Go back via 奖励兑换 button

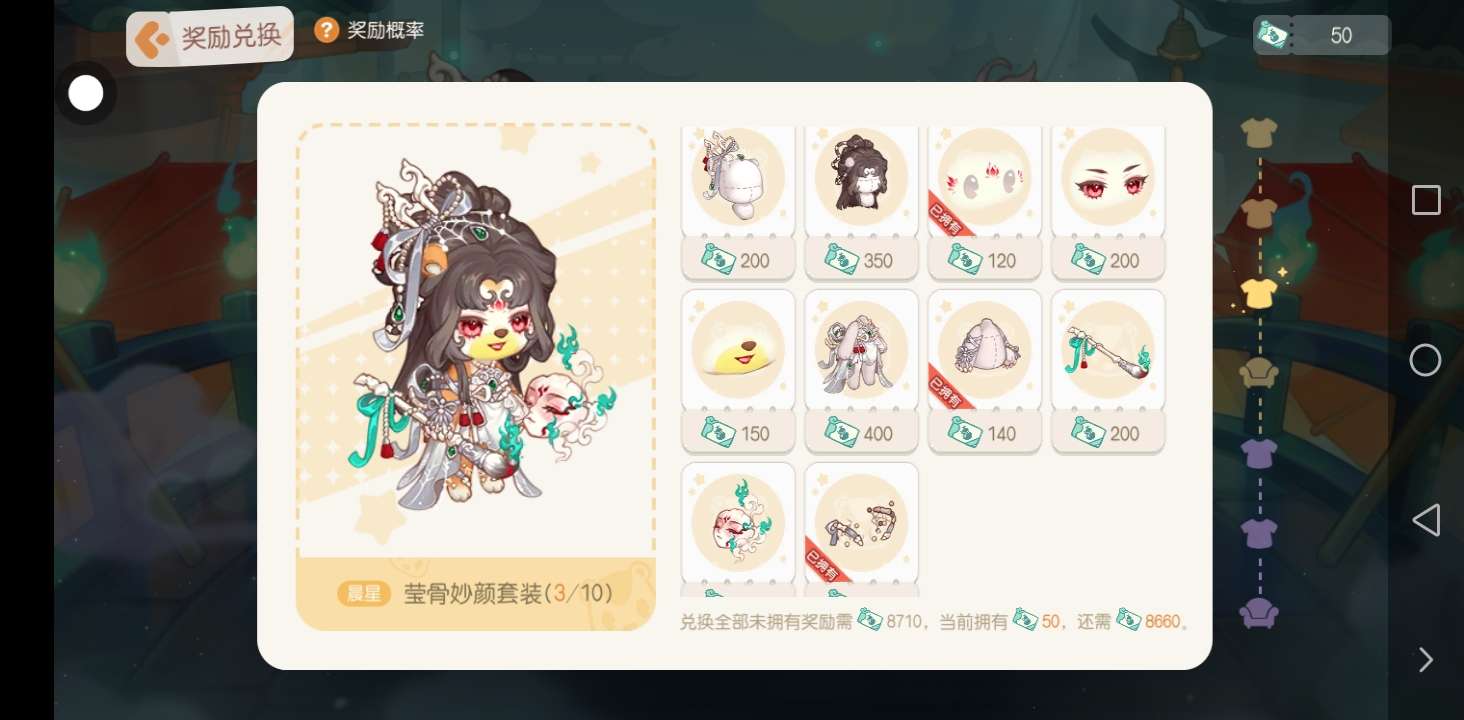click(210, 37)
